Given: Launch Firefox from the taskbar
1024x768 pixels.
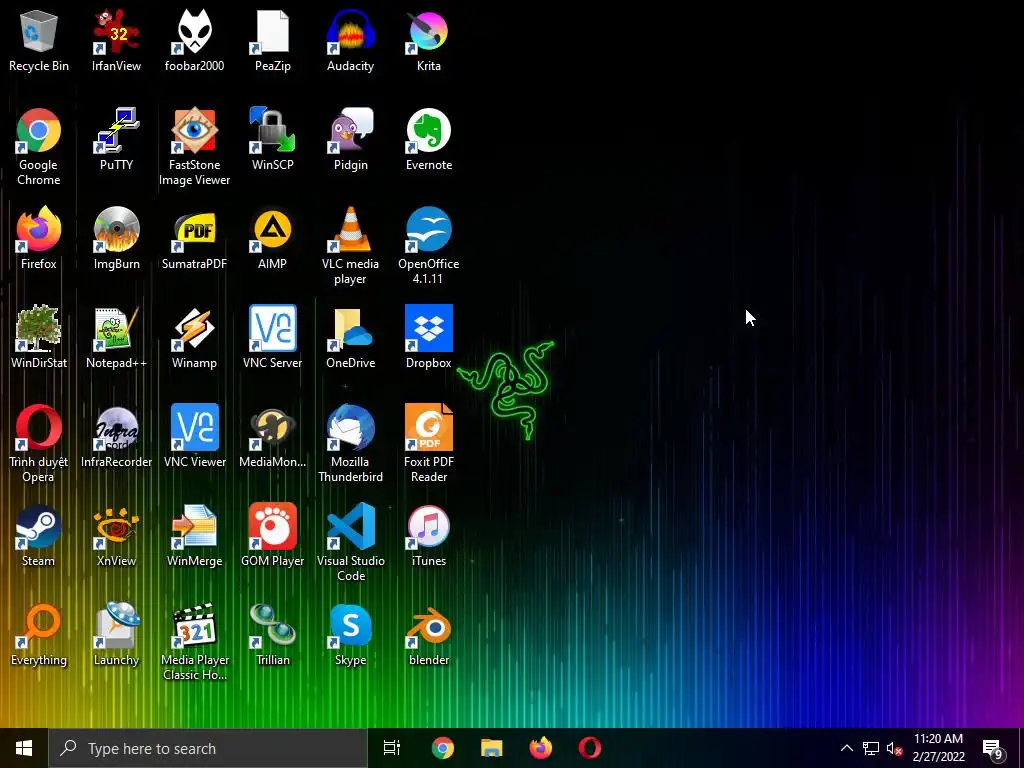Looking at the screenshot, I should (x=541, y=748).
